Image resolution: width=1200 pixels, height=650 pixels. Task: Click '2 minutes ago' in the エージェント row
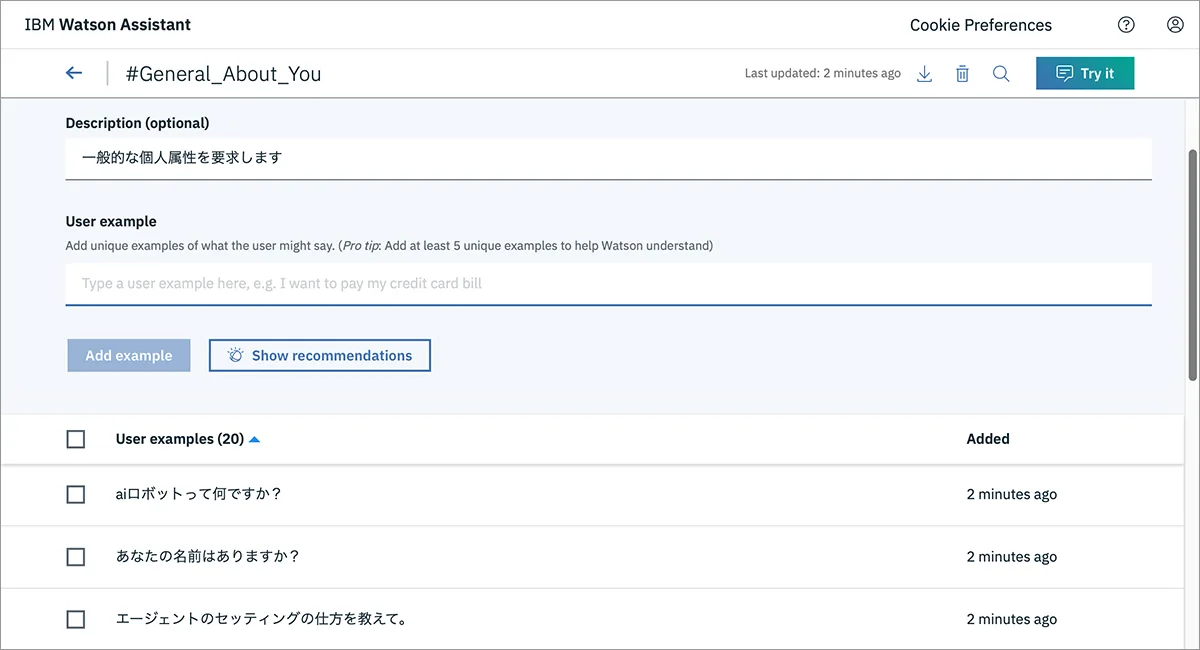1012,619
